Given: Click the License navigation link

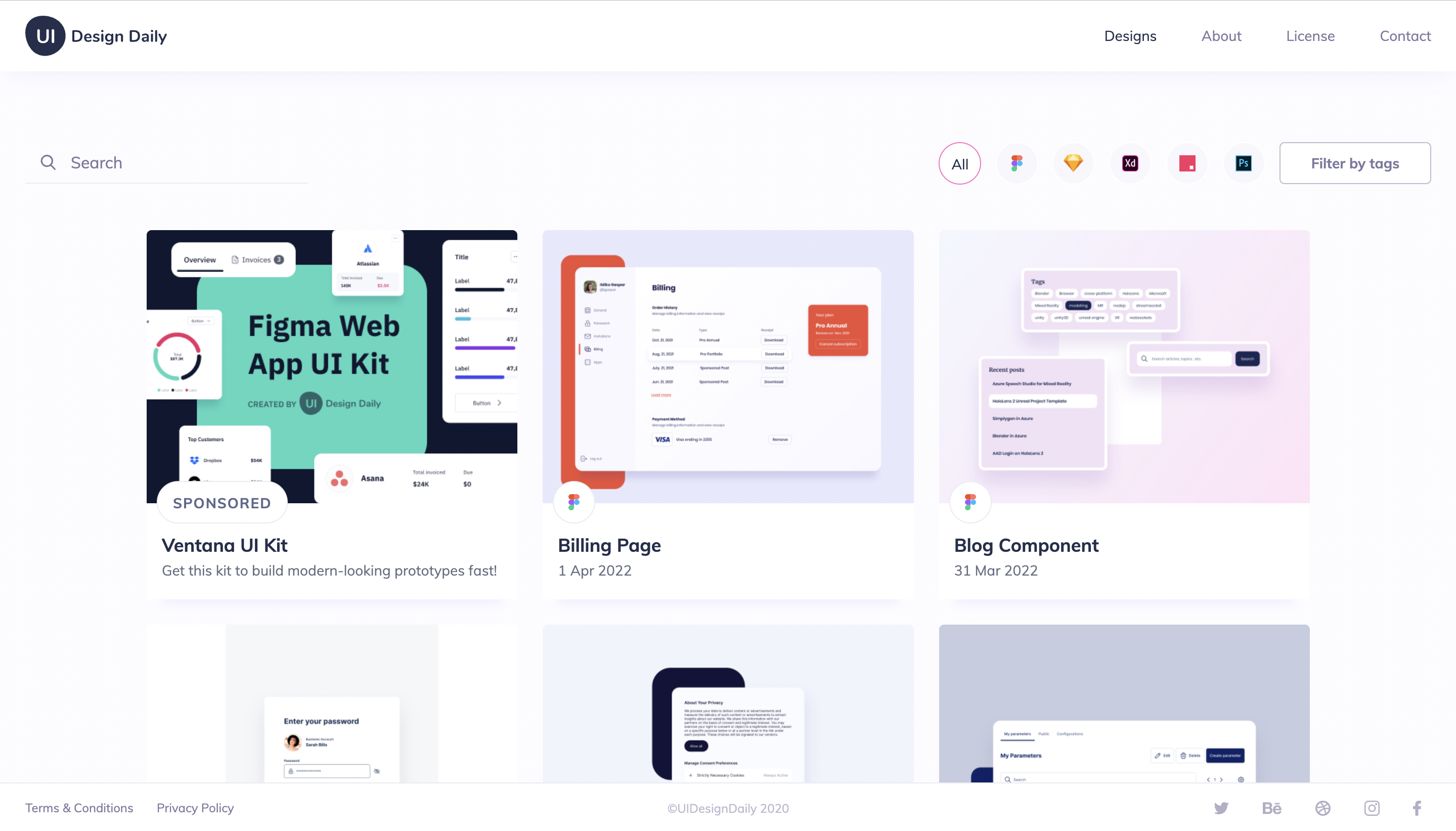Looking at the screenshot, I should click(x=1310, y=36).
